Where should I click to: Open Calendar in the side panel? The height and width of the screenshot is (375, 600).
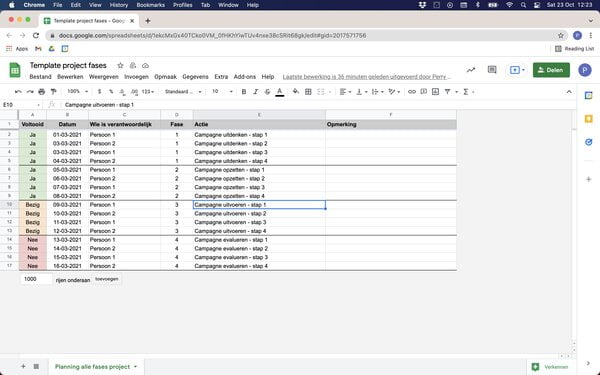(589, 96)
